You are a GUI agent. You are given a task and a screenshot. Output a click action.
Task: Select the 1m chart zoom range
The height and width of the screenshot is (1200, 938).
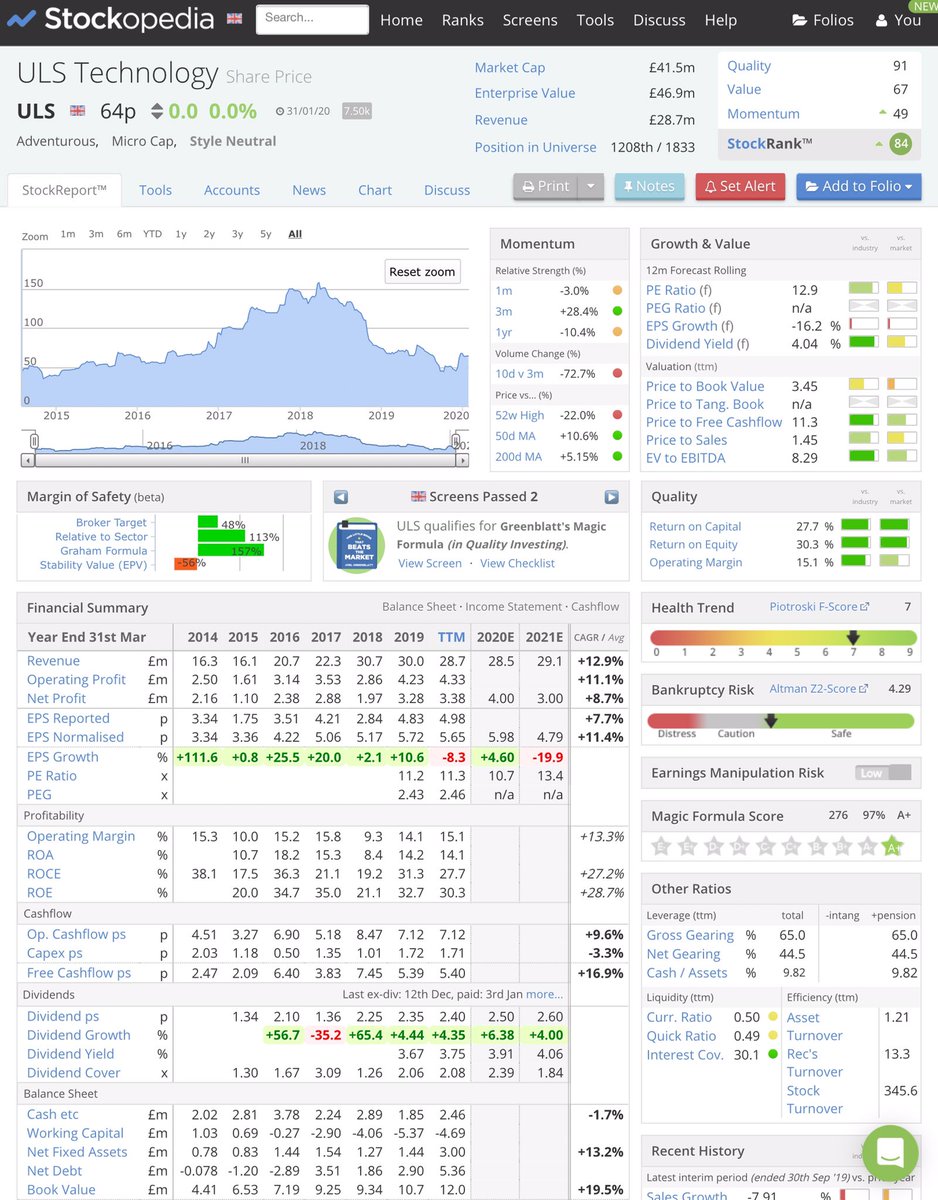(x=68, y=234)
